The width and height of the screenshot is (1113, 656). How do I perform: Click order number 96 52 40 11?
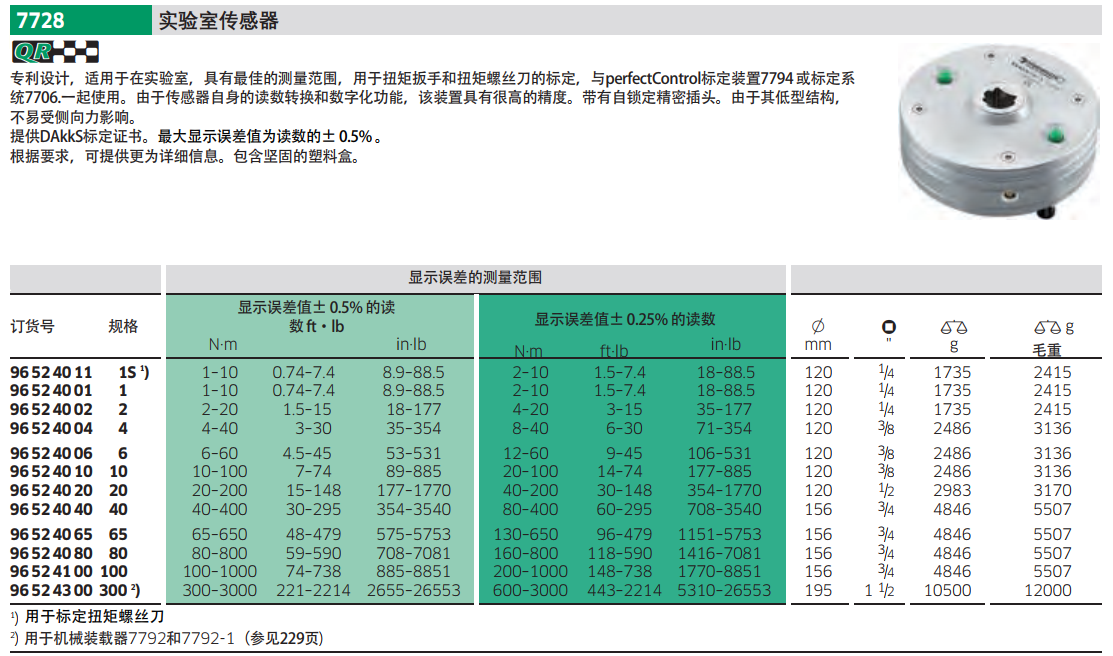pyautogui.click(x=50, y=372)
